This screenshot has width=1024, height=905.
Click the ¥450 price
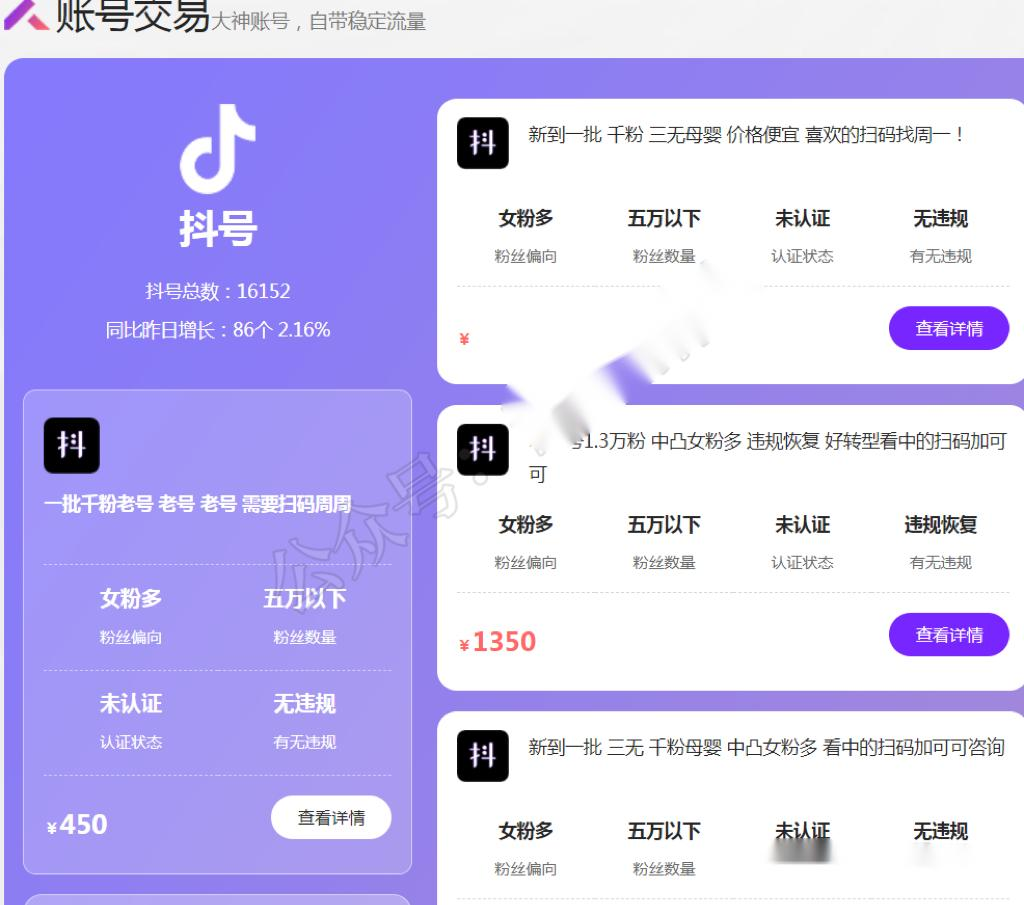[77, 824]
